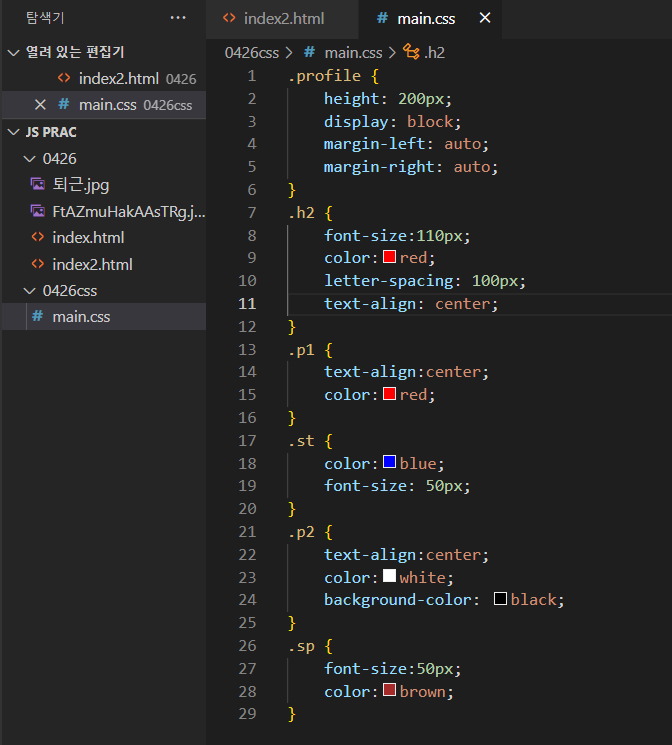Open index2.html in the 0426 folder
Screen dimensions: 672x745
coord(104,264)
